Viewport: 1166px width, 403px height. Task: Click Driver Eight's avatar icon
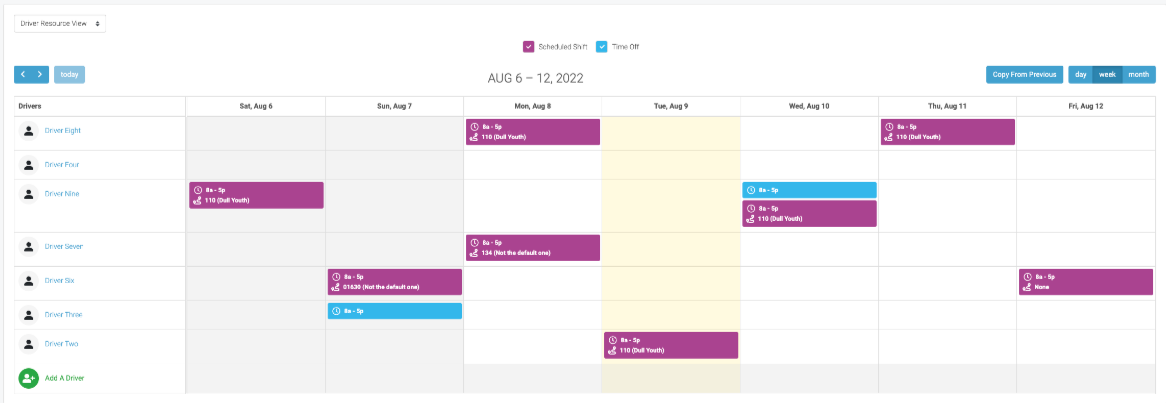pyautogui.click(x=28, y=131)
